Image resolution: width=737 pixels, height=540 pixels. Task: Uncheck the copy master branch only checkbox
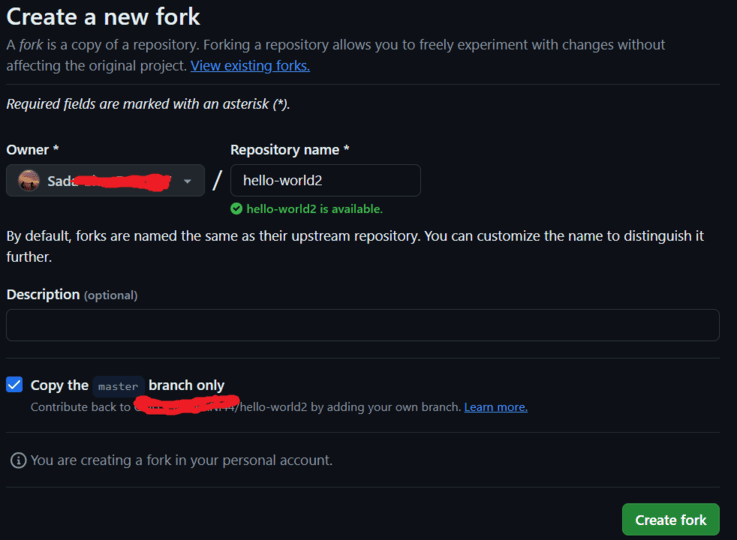[14, 385]
